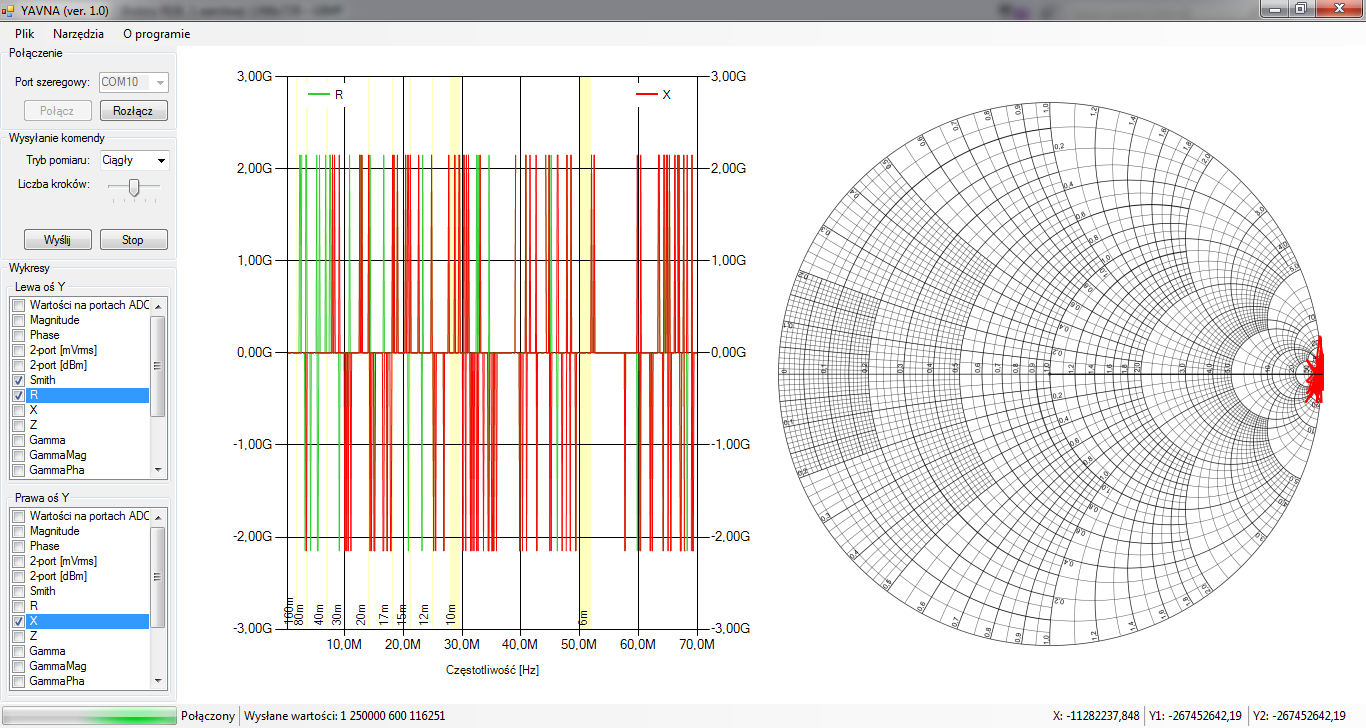Click the YAVNA app icon in title bar
Screen dimensions: 1366x728
tap(9, 9)
